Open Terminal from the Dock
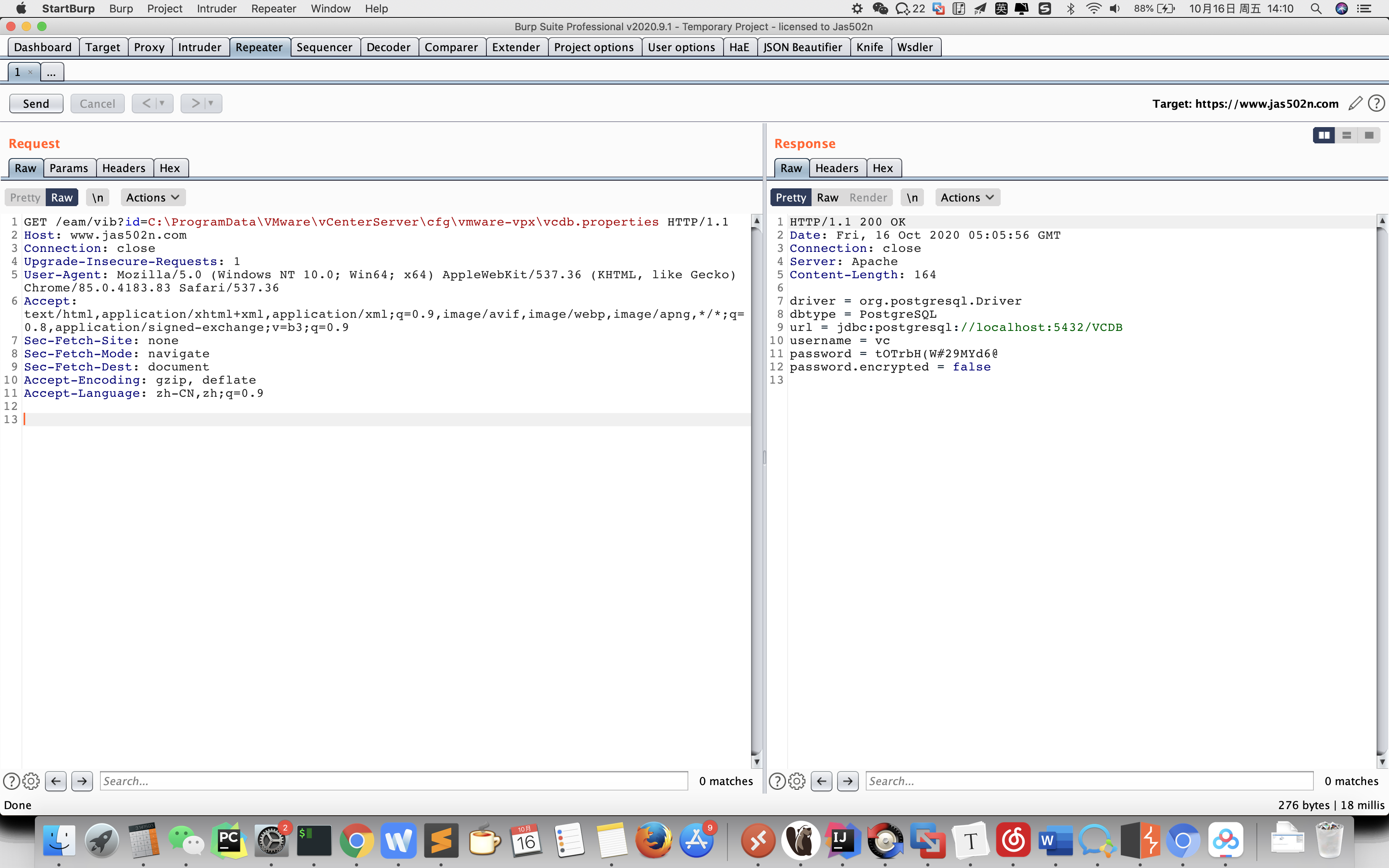Screen dimensions: 1389x868 click(314, 841)
